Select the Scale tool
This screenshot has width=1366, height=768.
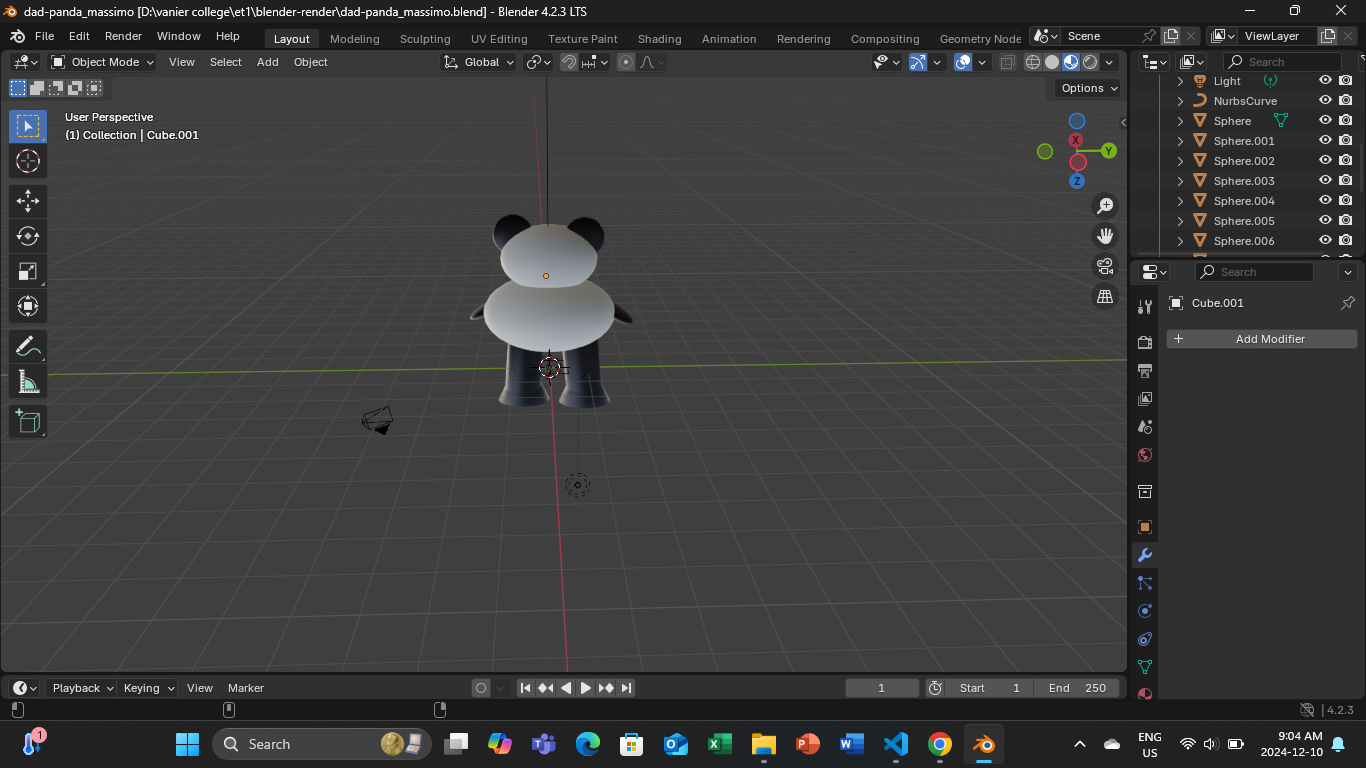[x=28, y=271]
